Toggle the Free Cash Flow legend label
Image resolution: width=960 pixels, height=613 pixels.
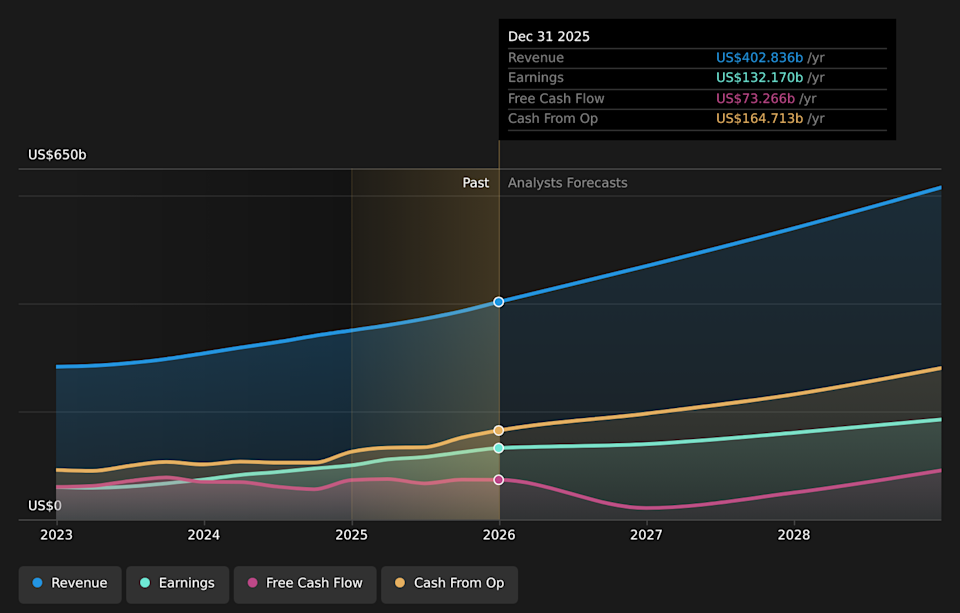(314, 583)
